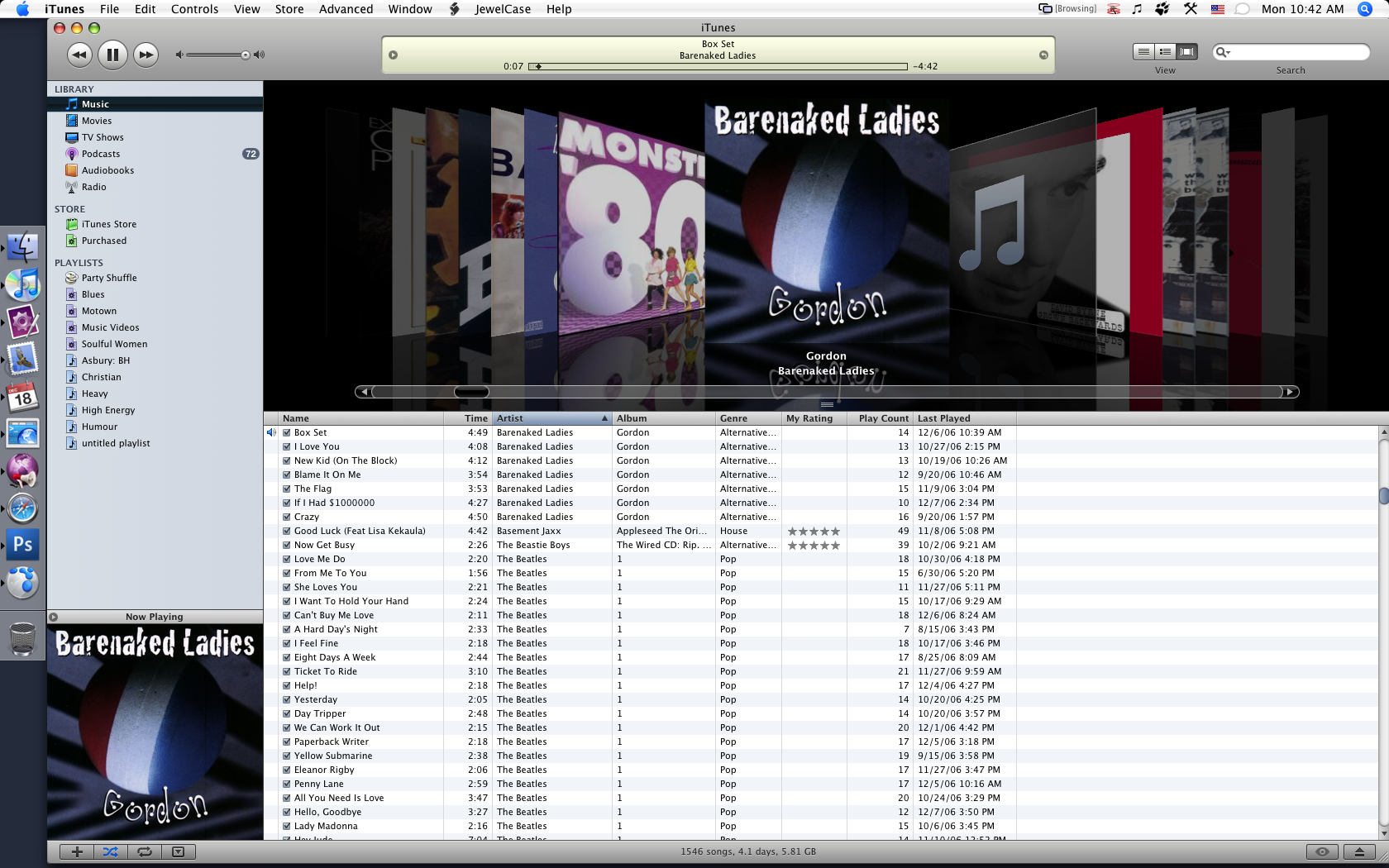The height and width of the screenshot is (868, 1389).
Task: Click the browse eye button
Action: (x=1322, y=851)
